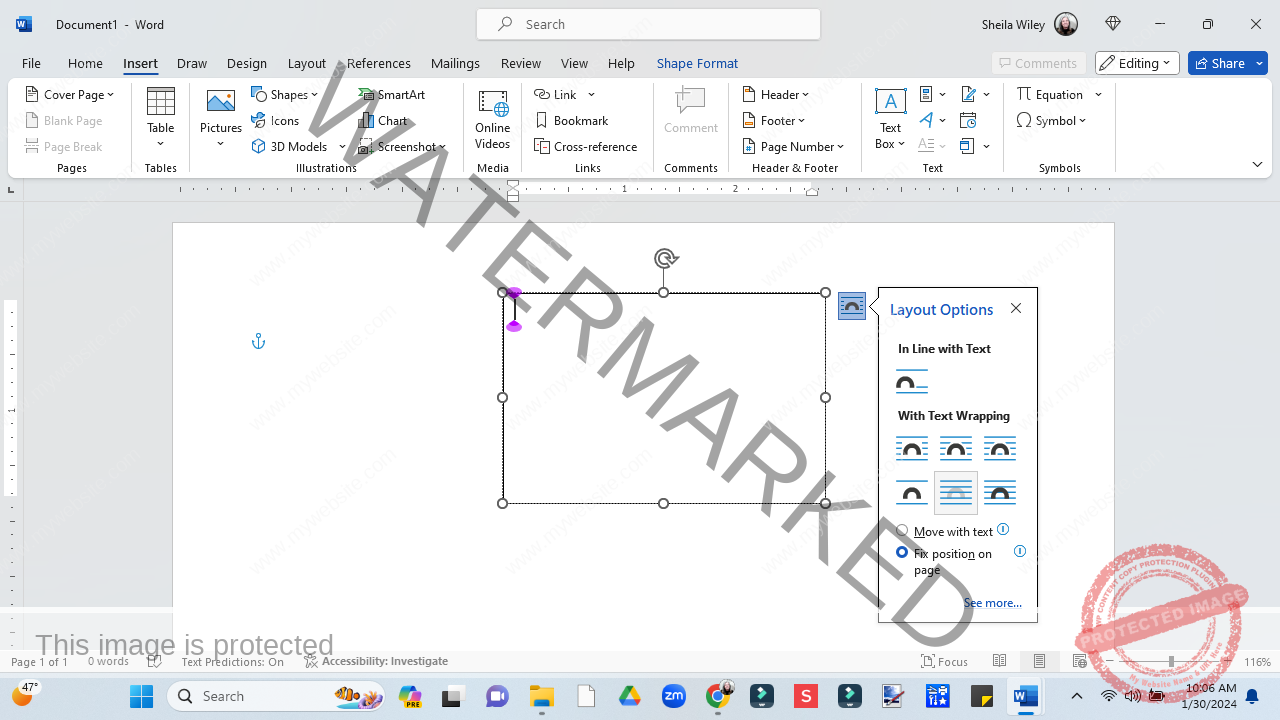Viewport: 1280px width, 720px height.
Task: Choose Tight text wrapping option
Action: click(x=956, y=448)
